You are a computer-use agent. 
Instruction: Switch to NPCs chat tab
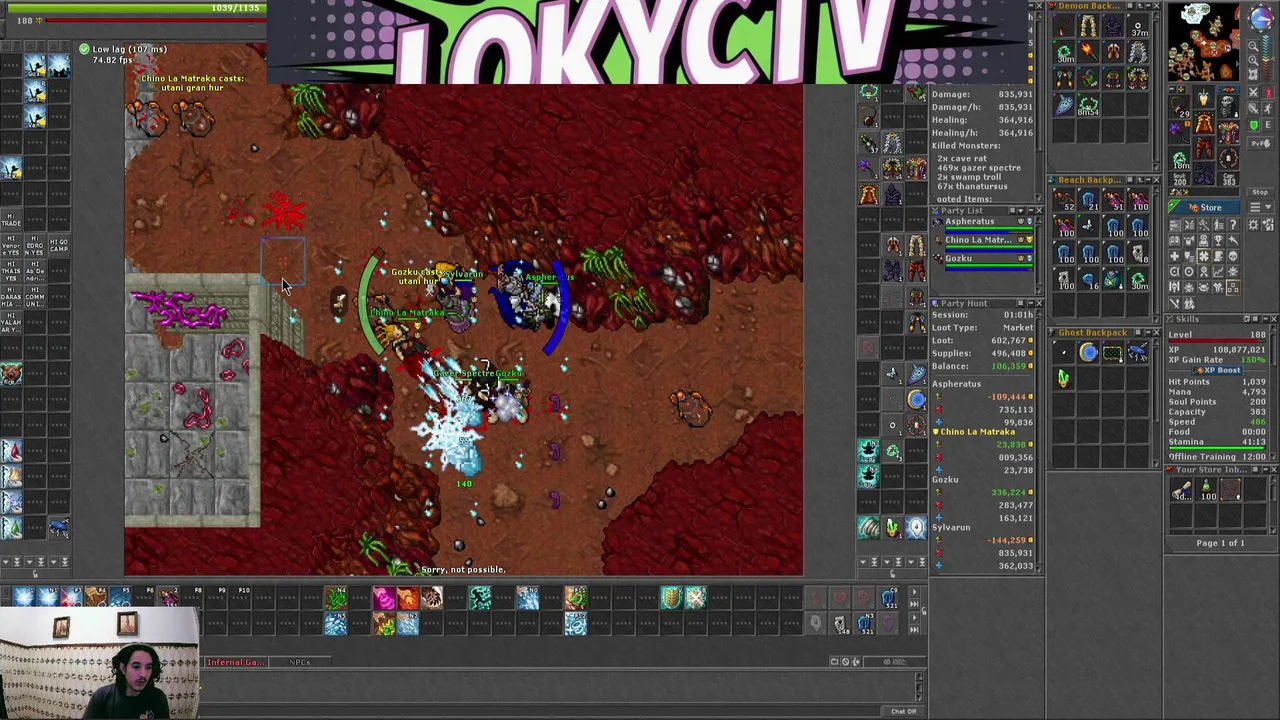(299, 662)
